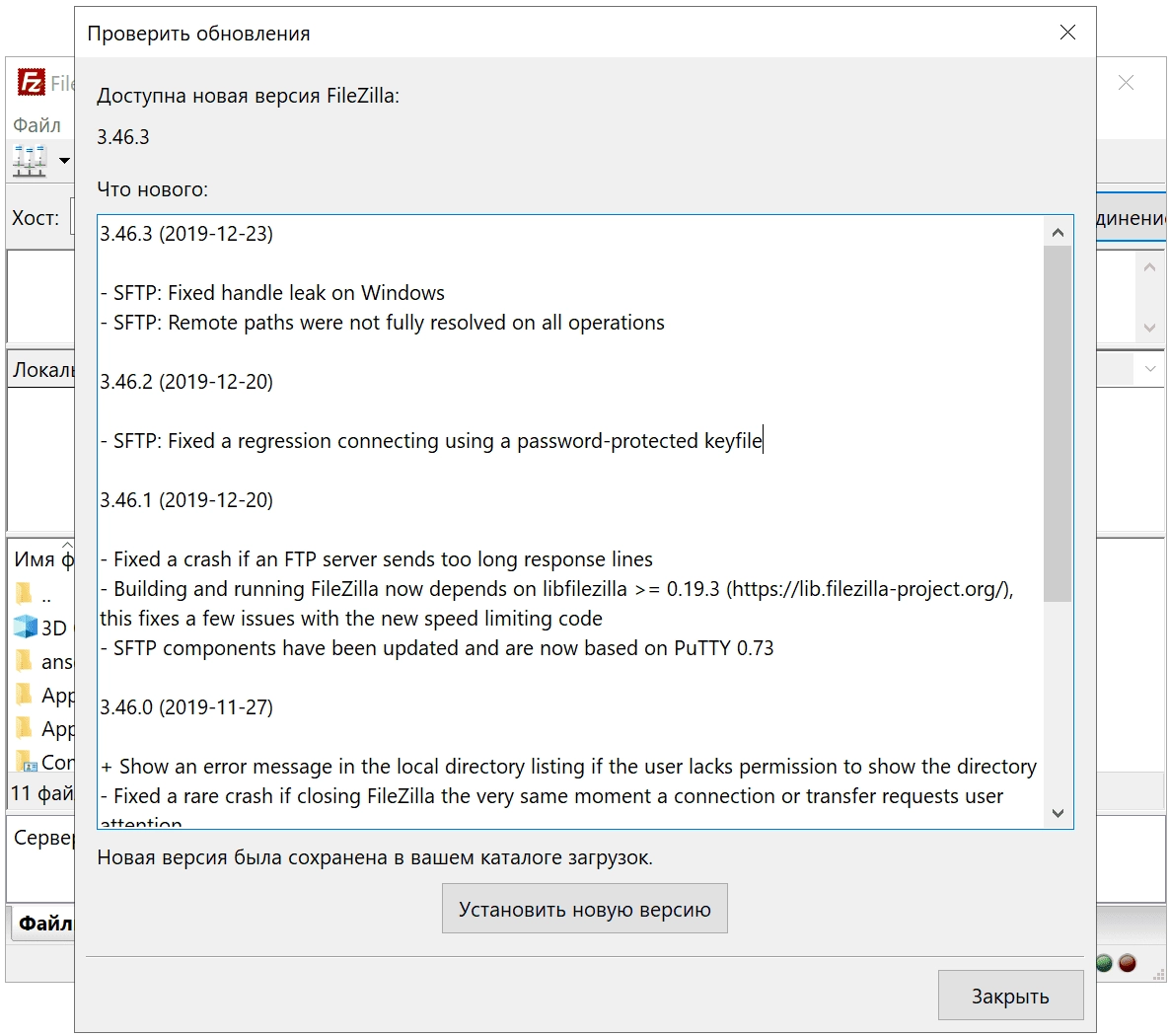
Task: Close the background FileZilla window
Action: [x=1126, y=83]
